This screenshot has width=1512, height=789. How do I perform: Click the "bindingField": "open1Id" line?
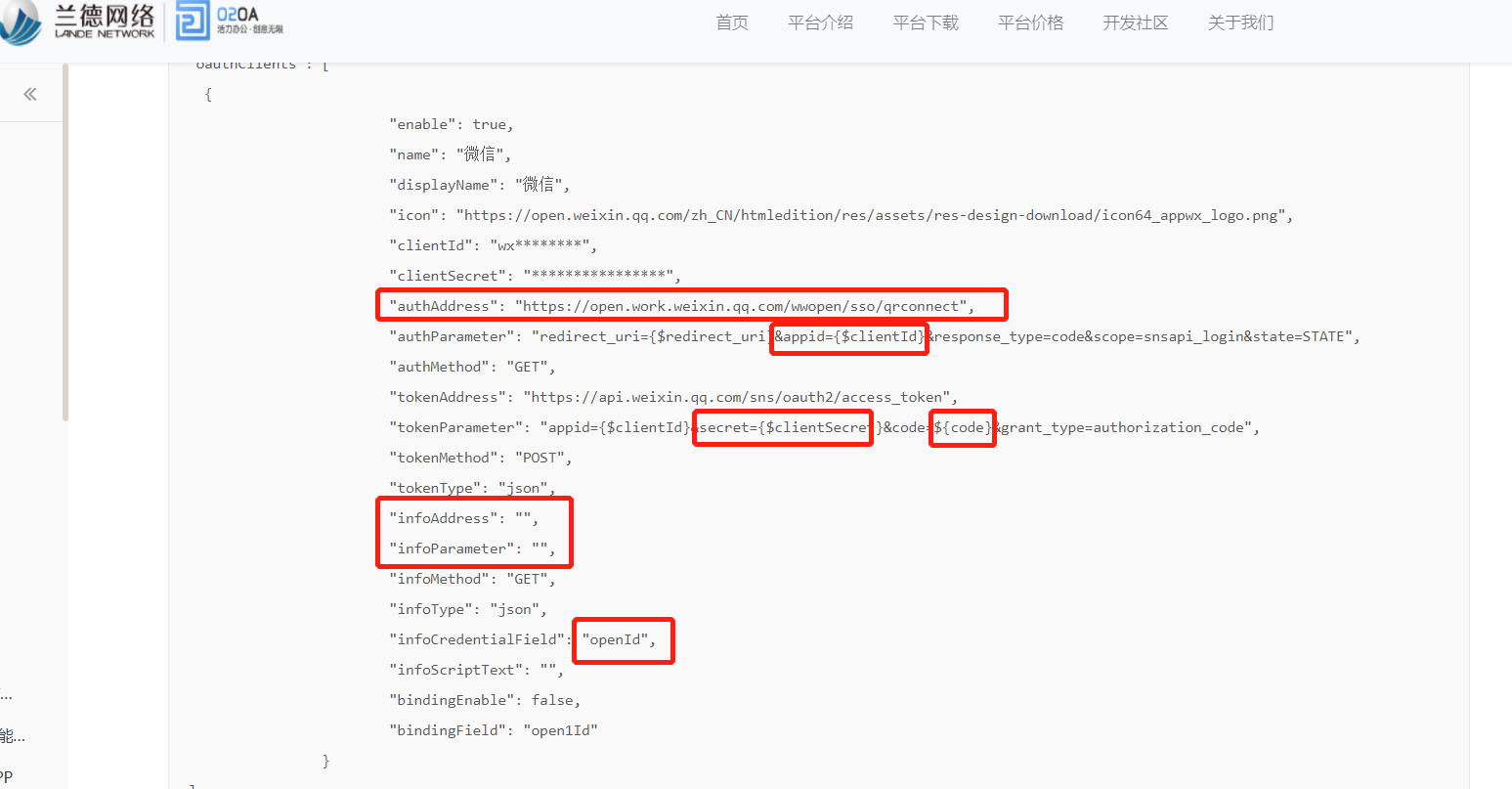[x=494, y=730]
